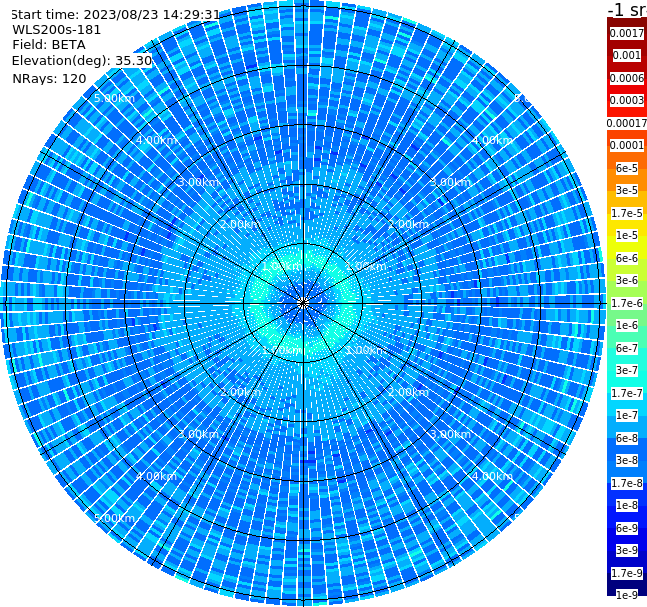The image size is (647, 607).
Task: Click the 1.7e-6 colorbar value
Action: pyautogui.click(x=627, y=303)
